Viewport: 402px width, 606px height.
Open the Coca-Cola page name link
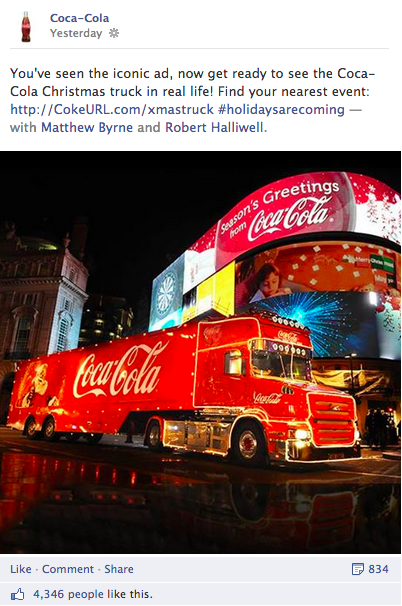point(80,18)
